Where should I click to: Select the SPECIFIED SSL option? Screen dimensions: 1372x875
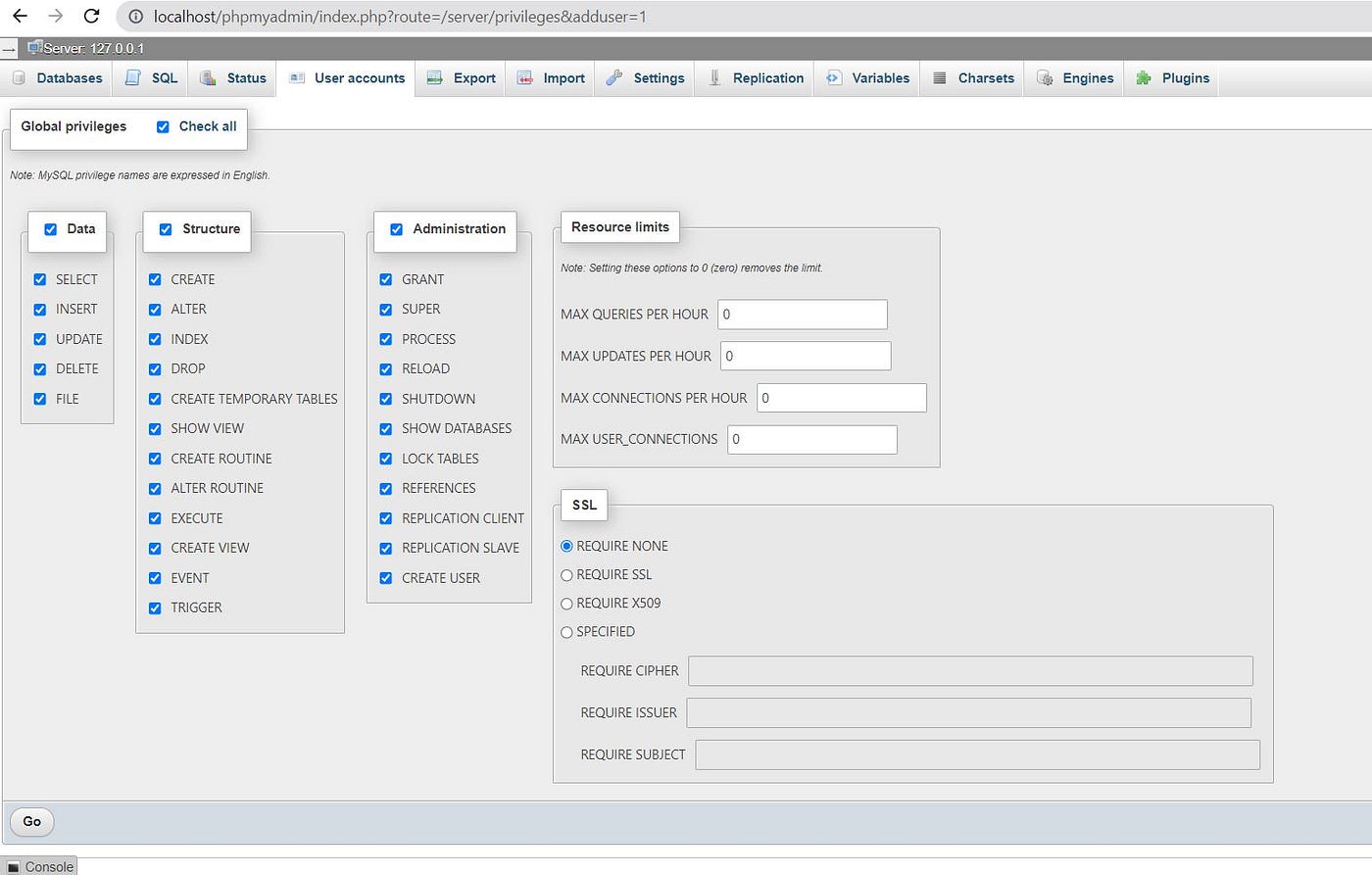(x=566, y=632)
